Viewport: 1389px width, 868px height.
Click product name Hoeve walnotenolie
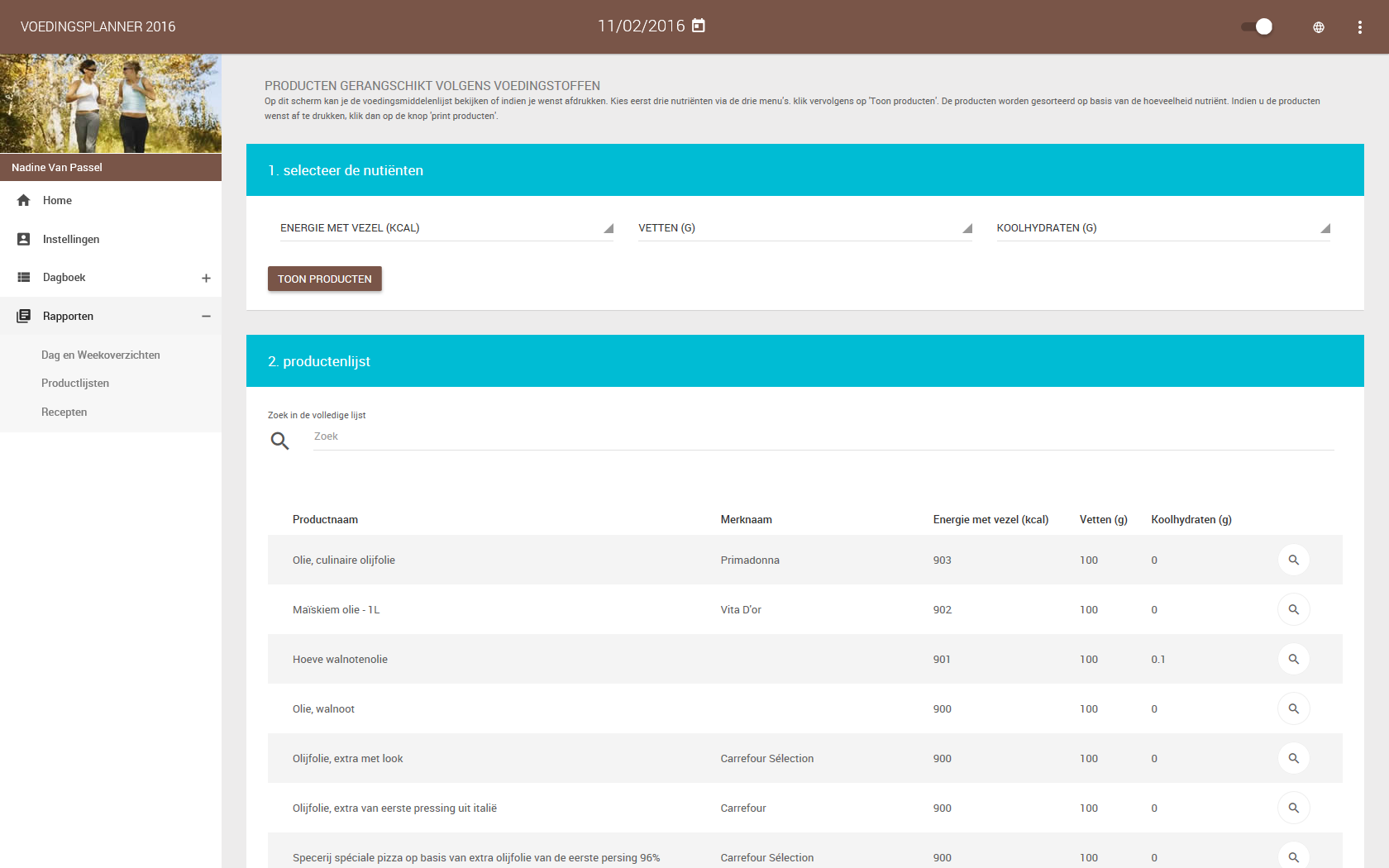tap(340, 660)
